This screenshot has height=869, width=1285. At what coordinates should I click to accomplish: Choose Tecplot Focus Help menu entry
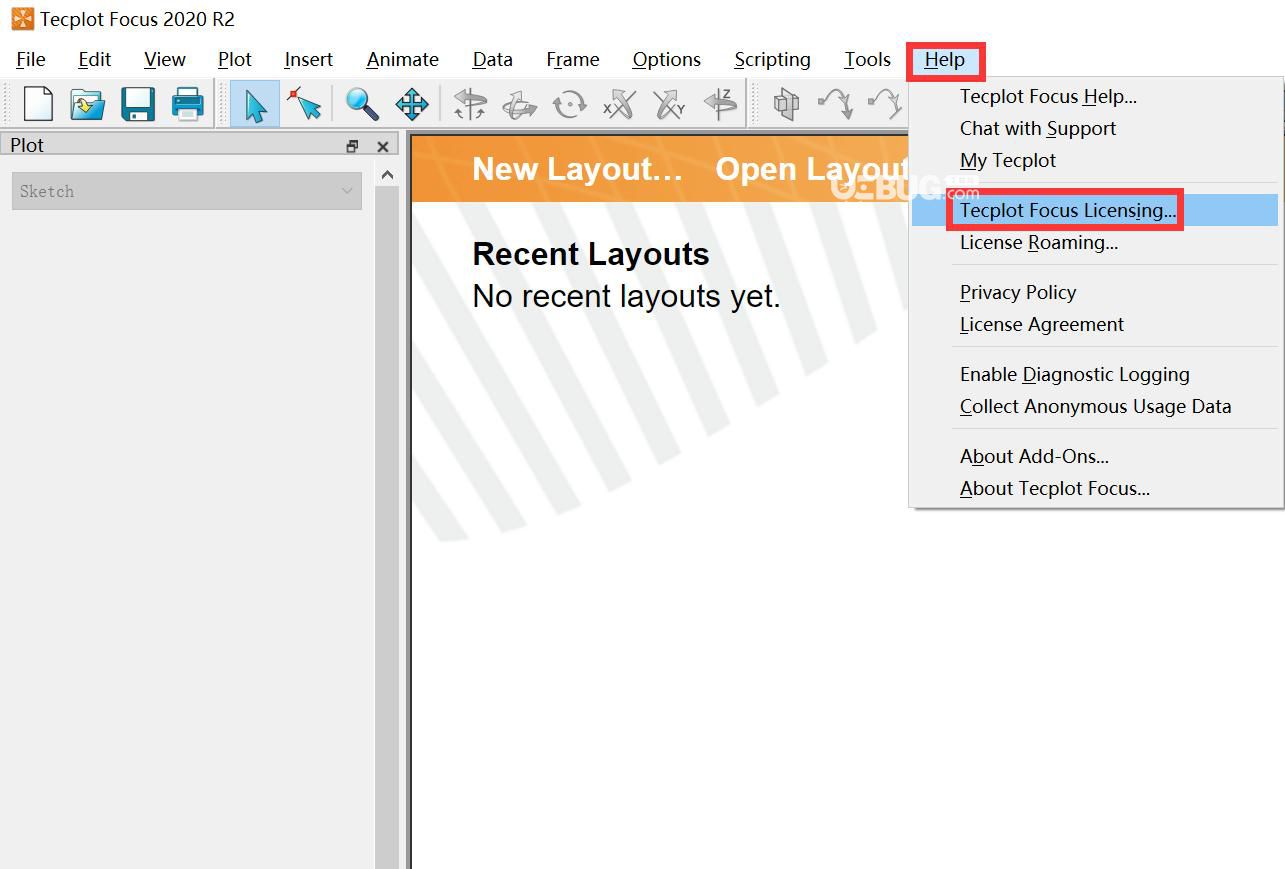pos(1095,97)
